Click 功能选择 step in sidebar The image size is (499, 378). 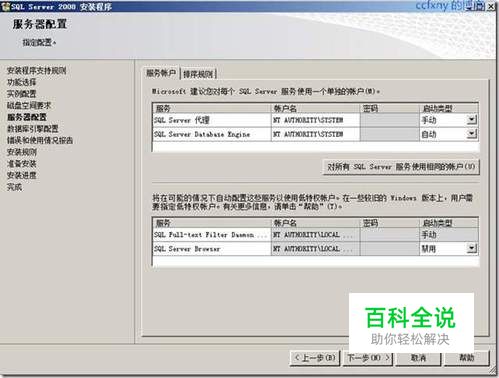tap(22, 82)
